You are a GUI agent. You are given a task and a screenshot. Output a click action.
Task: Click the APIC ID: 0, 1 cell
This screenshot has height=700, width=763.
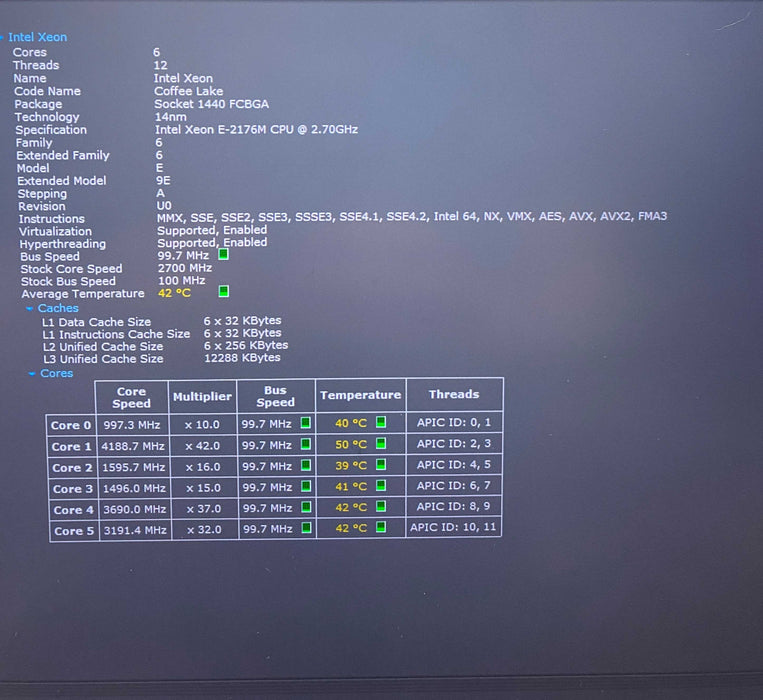454,423
